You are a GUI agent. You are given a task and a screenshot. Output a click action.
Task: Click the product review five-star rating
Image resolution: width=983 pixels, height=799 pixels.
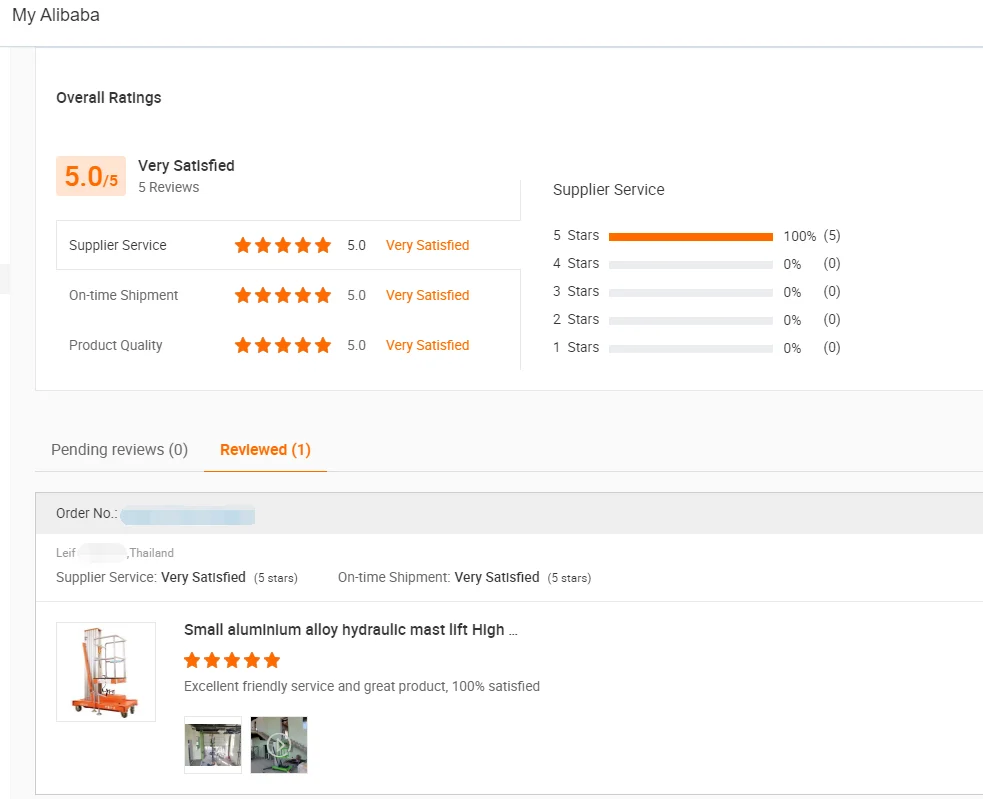coord(232,660)
